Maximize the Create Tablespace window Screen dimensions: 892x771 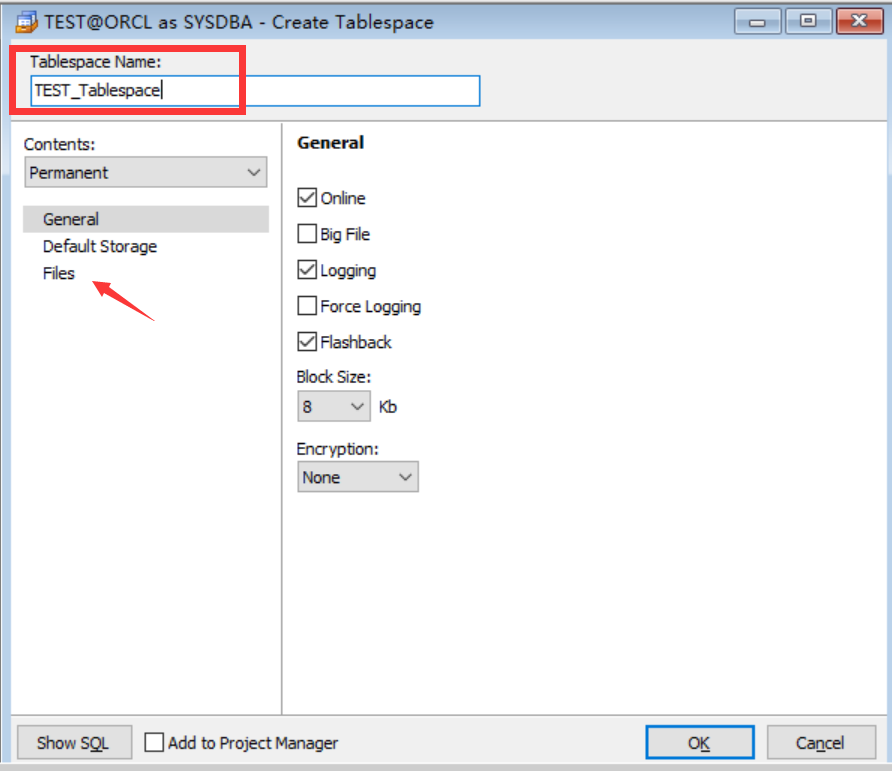click(x=808, y=22)
